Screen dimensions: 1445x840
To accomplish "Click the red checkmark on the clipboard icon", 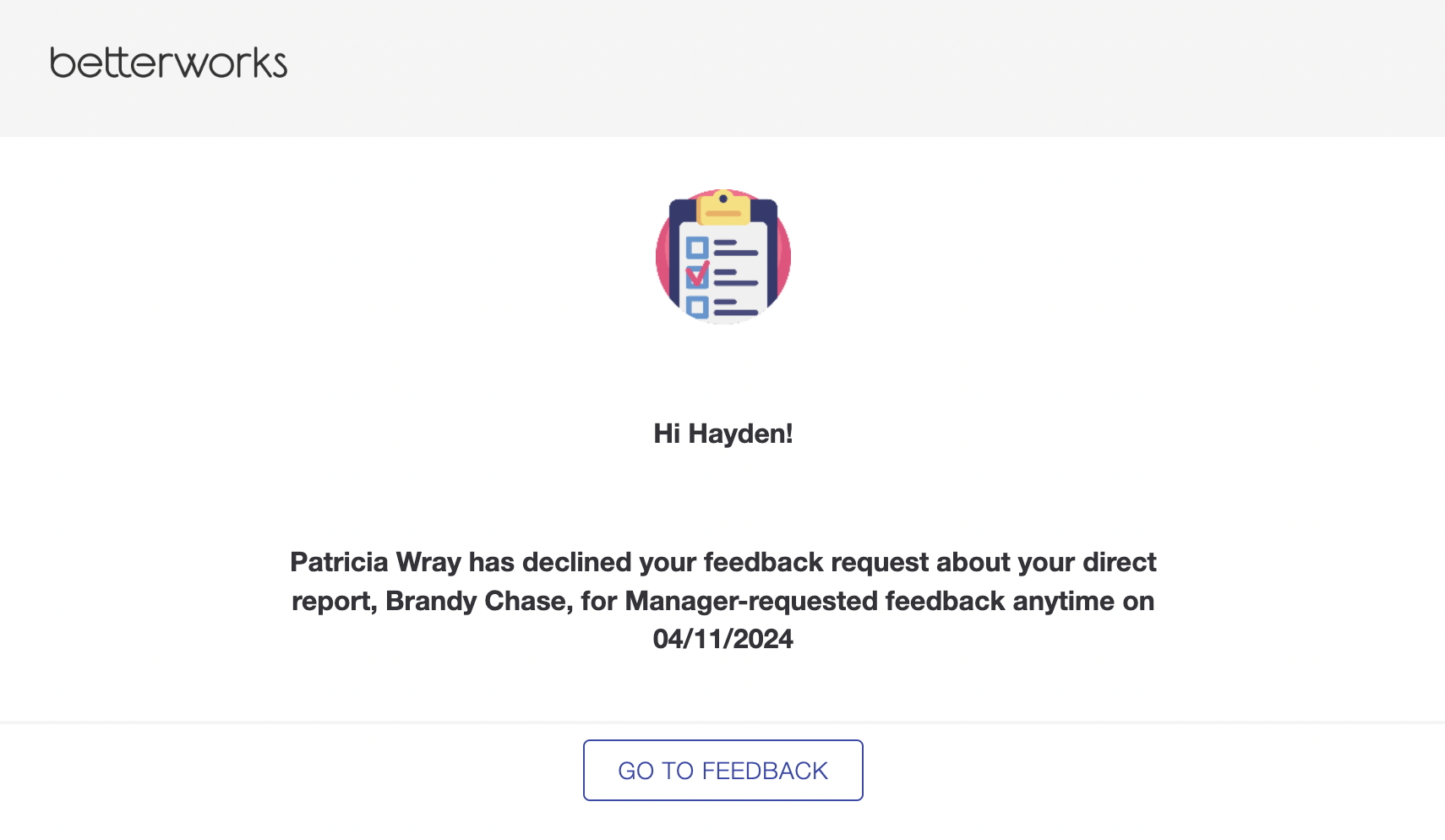I will coord(698,274).
